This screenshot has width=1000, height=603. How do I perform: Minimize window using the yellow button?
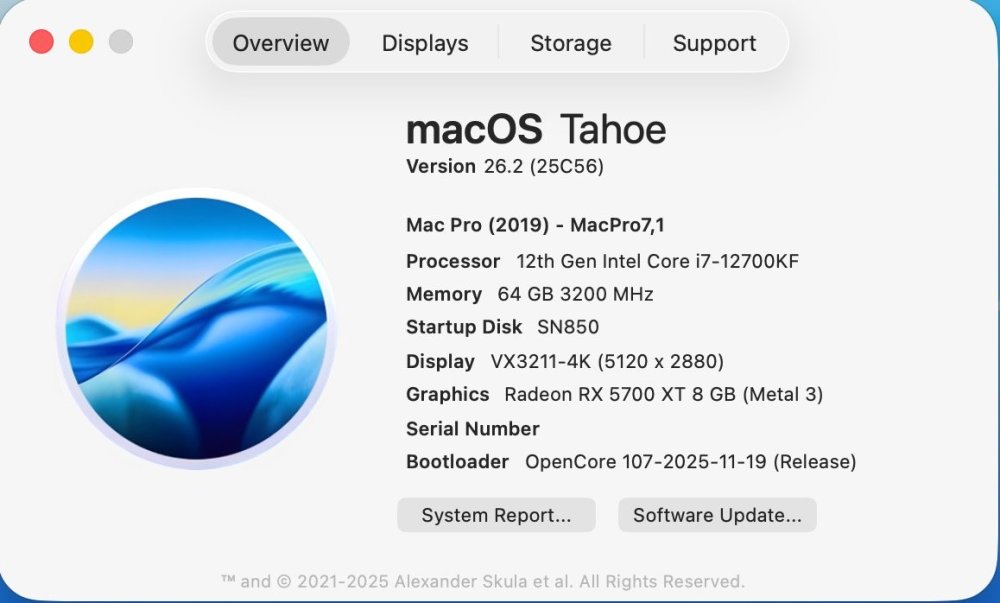click(x=81, y=42)
